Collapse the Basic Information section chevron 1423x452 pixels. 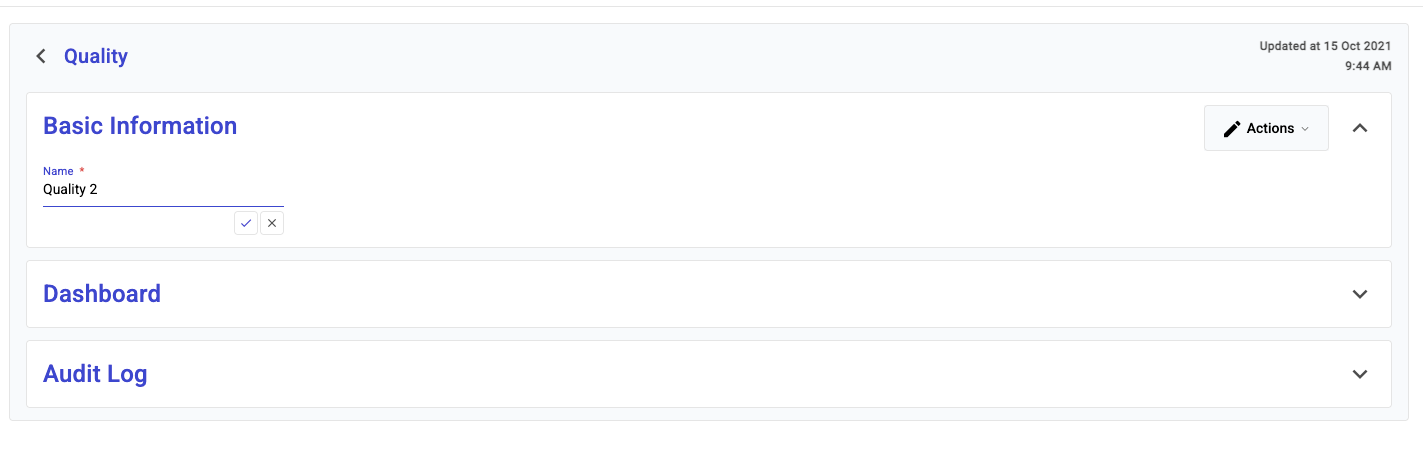1359,128
